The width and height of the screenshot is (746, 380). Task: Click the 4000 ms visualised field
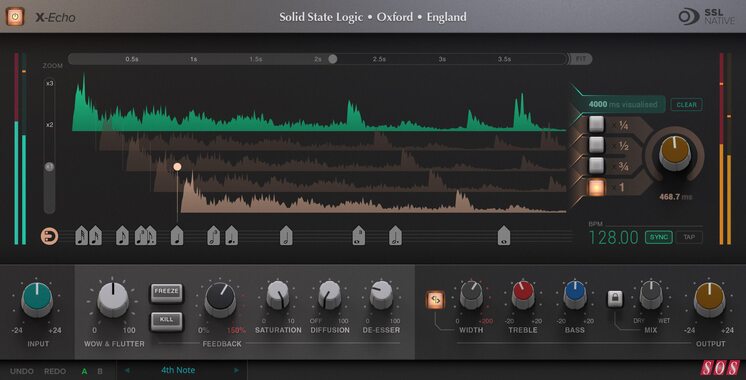click(623, 104)
